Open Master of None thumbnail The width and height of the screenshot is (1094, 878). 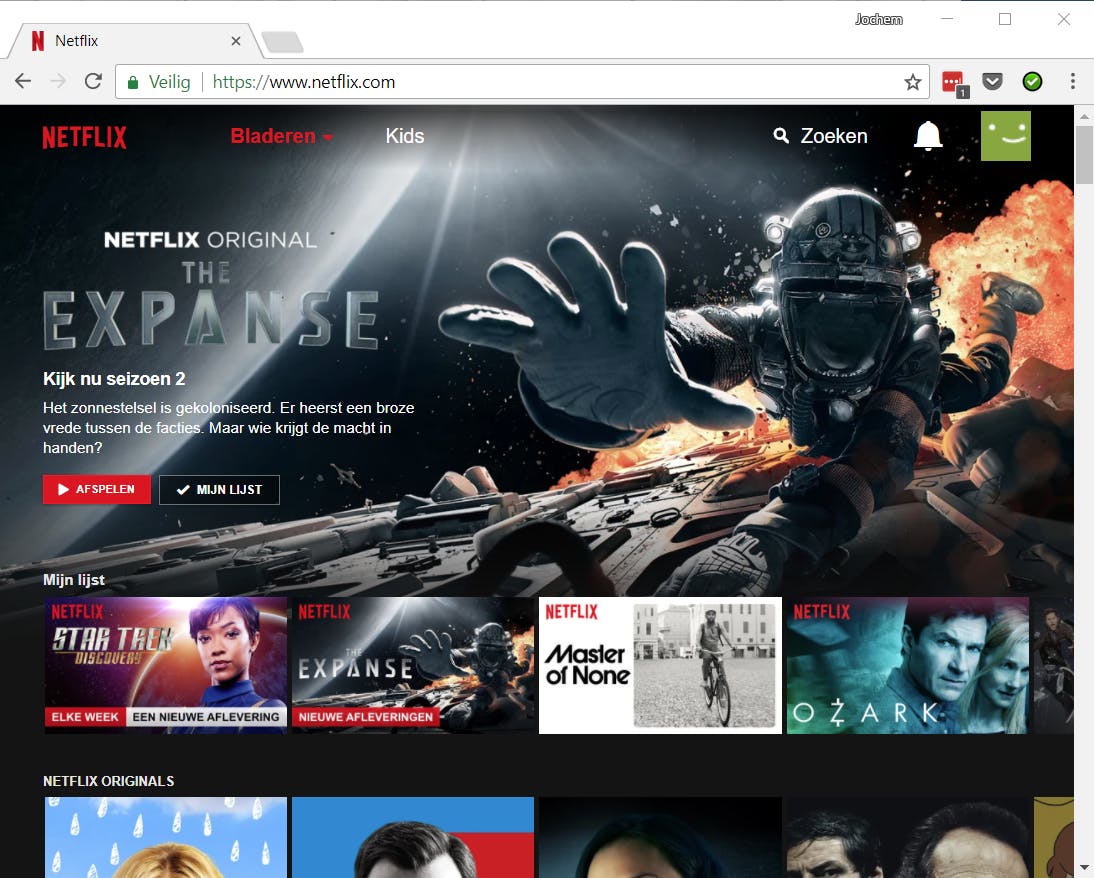click(x=660, y=664)
